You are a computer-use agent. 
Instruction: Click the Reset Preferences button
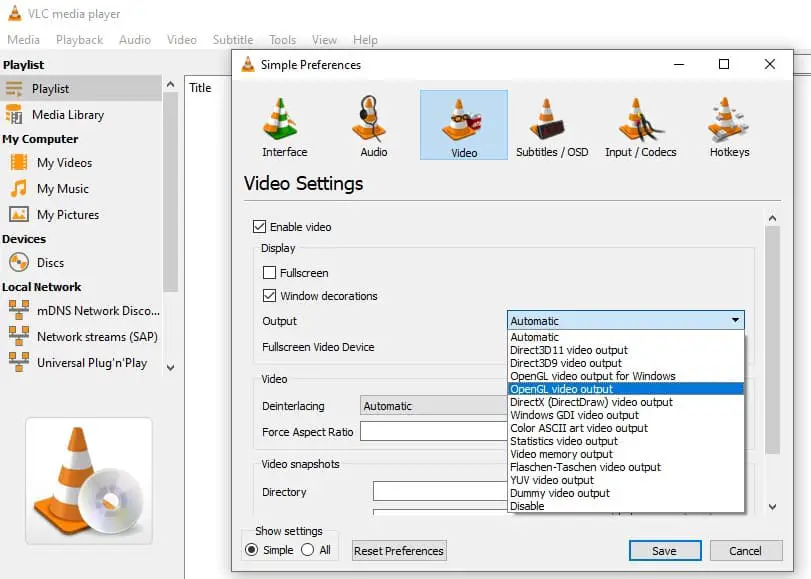[399, 551]
